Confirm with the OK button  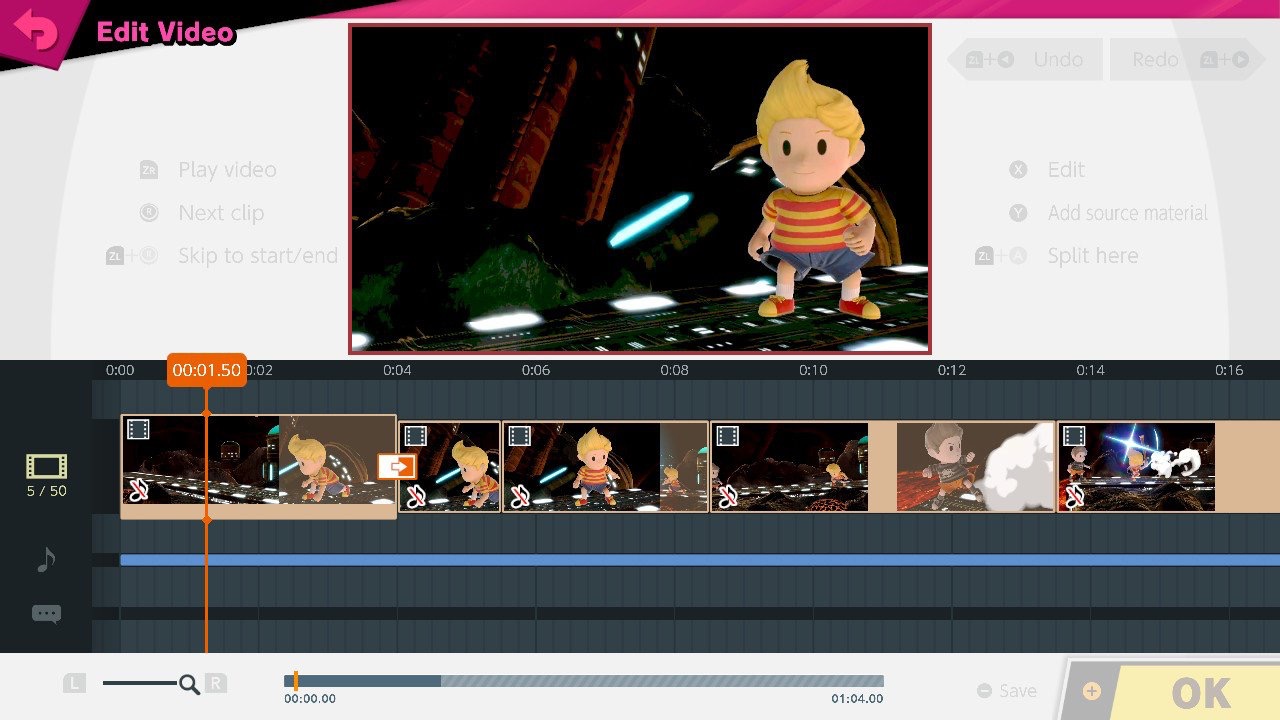[x=1170, y=691]
